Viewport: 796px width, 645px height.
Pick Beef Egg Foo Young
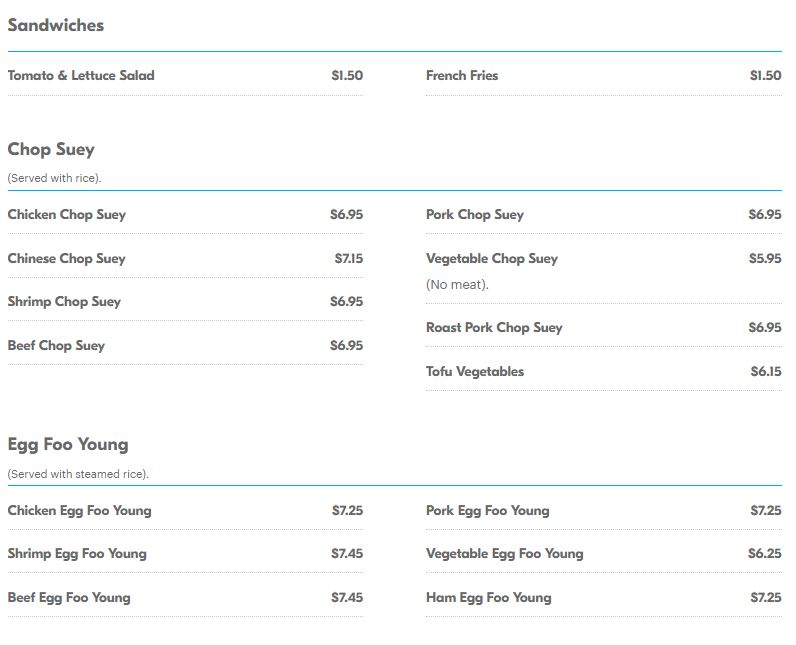69,598
